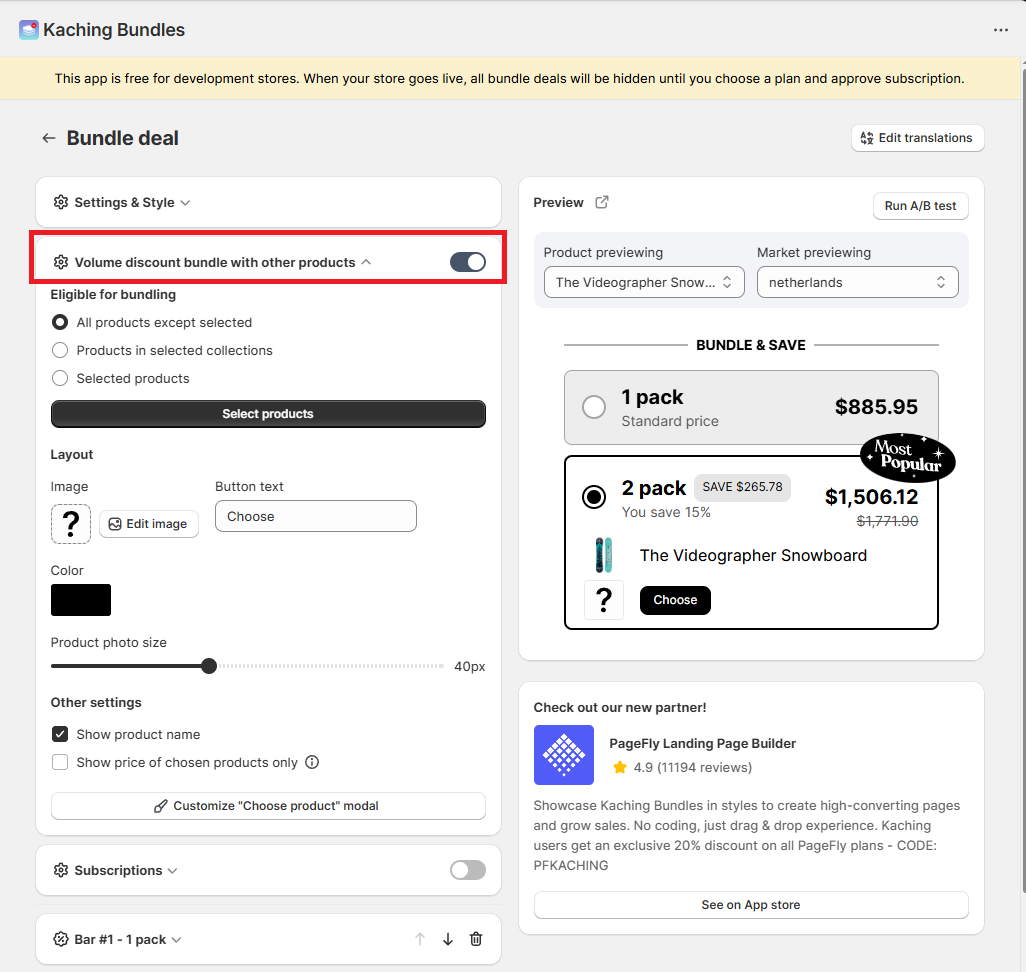Viewport: 1026px width, 972px height.
Task: Click the info icon next to Show price of chosen products
Action: coord(312,762)
